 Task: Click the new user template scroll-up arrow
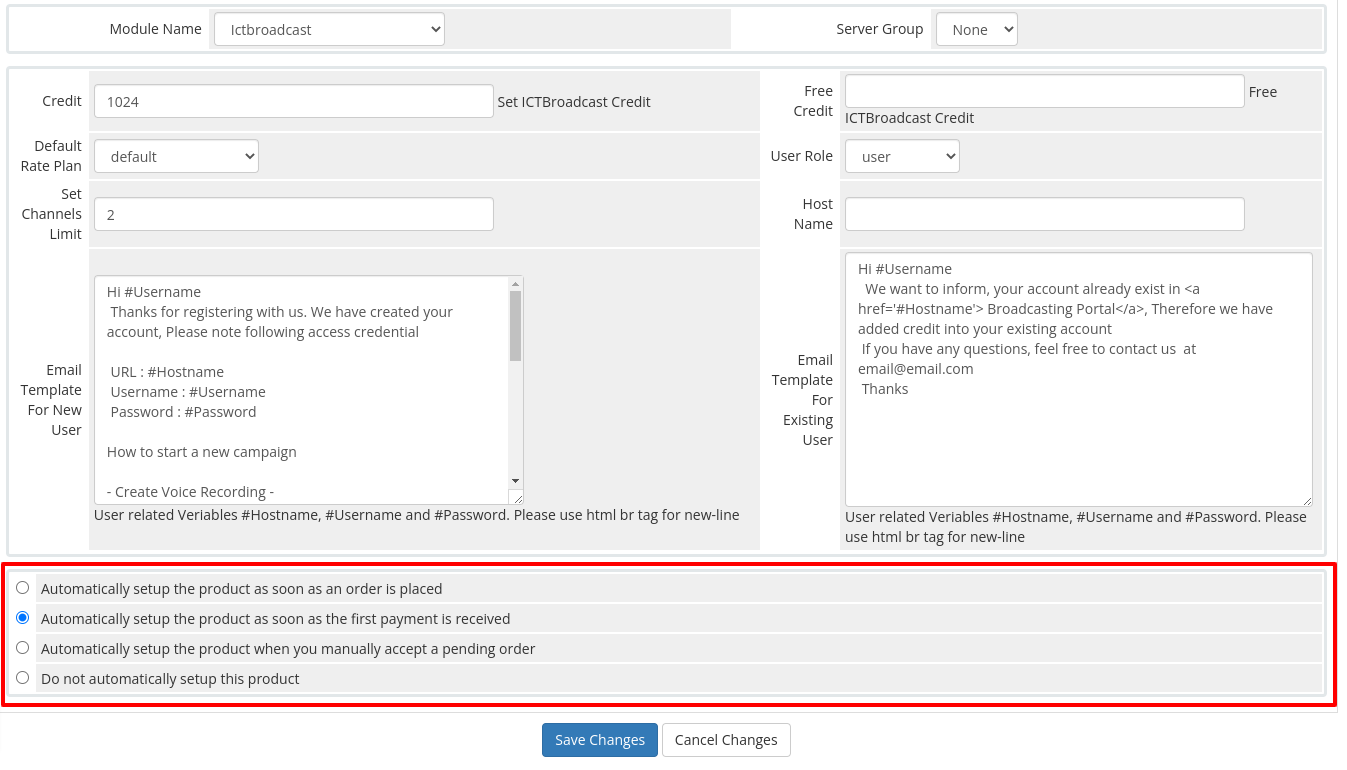coord(516,284)
